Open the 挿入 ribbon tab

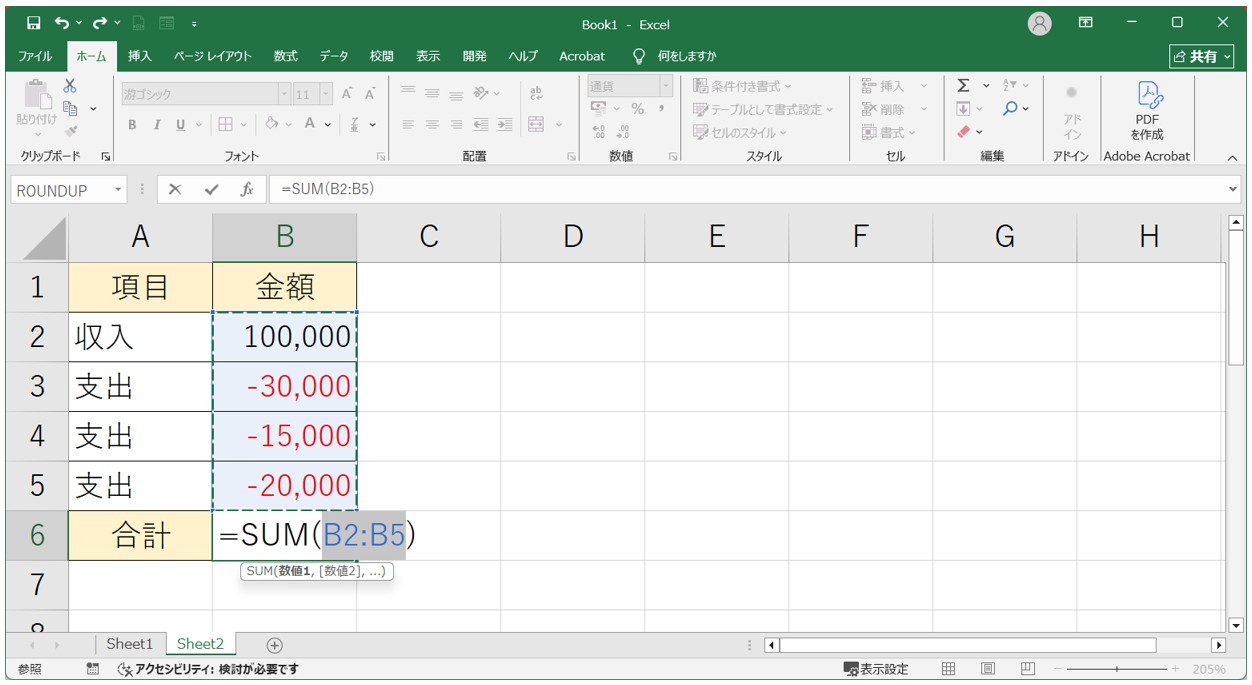pyautogui.click(x=140, y=56)
